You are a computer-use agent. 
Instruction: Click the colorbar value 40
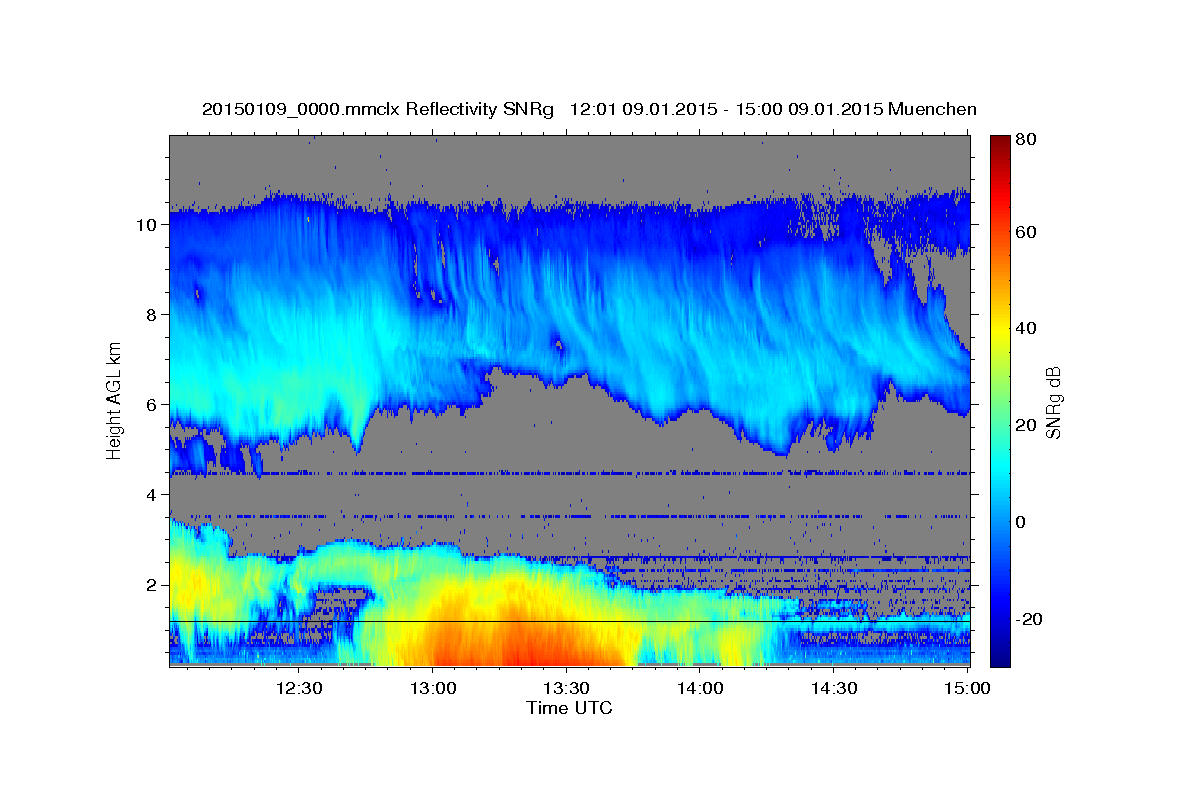coord(1025,328)
